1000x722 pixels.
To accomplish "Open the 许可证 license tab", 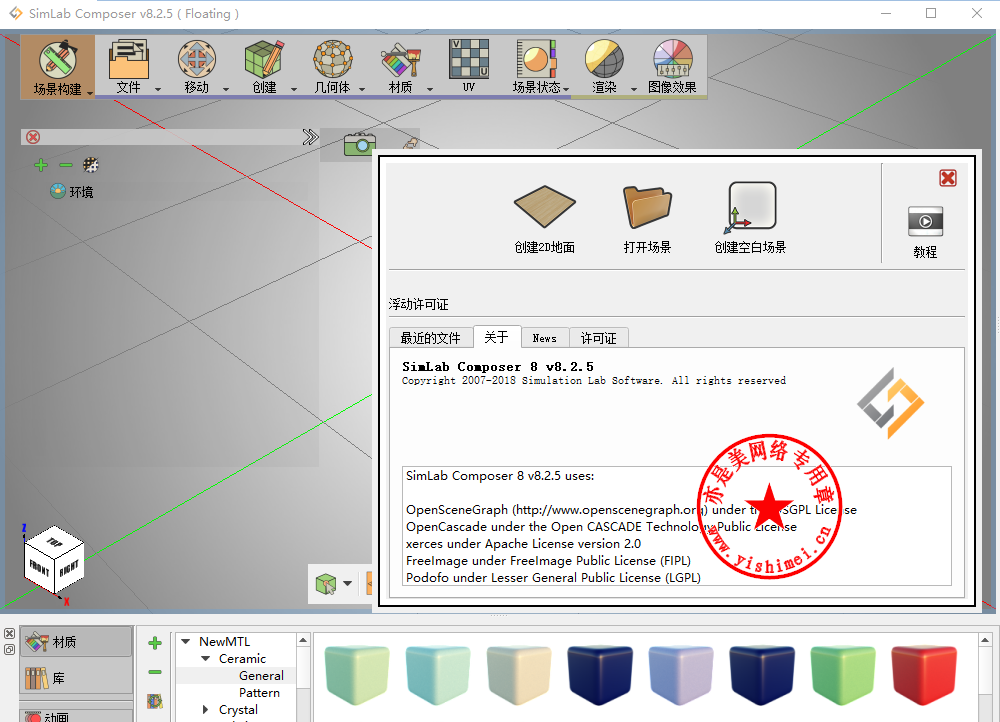I will [598, 338].
